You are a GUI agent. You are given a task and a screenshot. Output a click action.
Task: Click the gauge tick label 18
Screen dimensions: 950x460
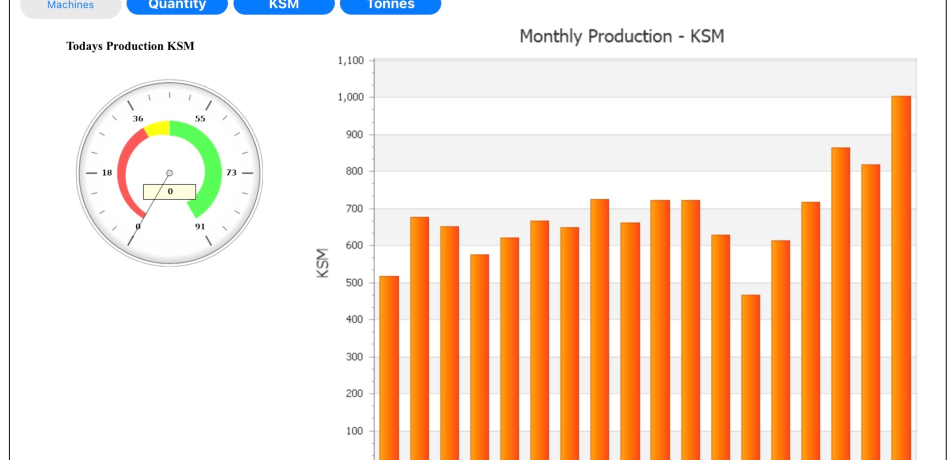point(107,173)
